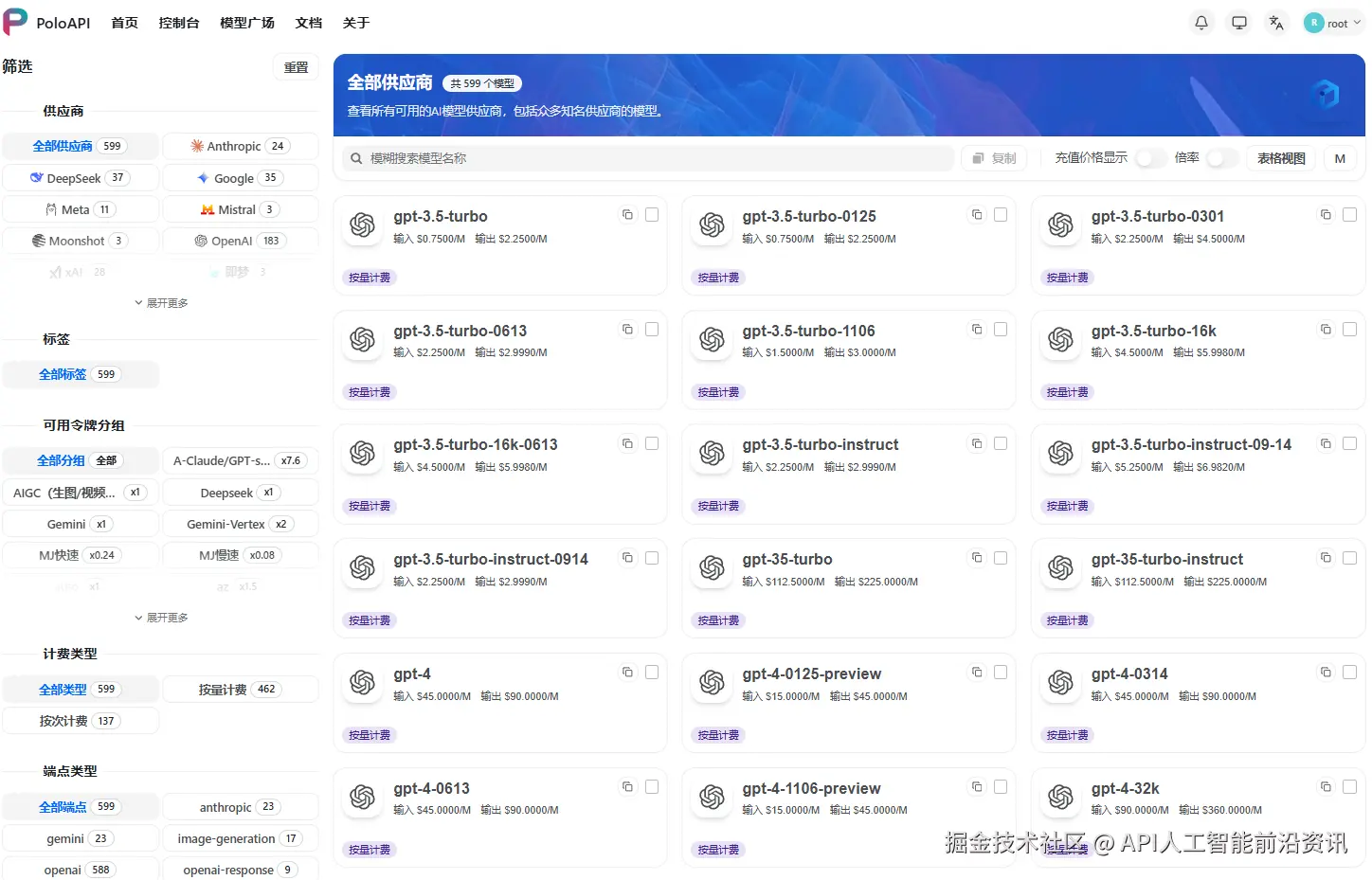This screenshot has height=880, width=1372.
Task: Open the language translate icon
Action: click(x=1276, y=23)
